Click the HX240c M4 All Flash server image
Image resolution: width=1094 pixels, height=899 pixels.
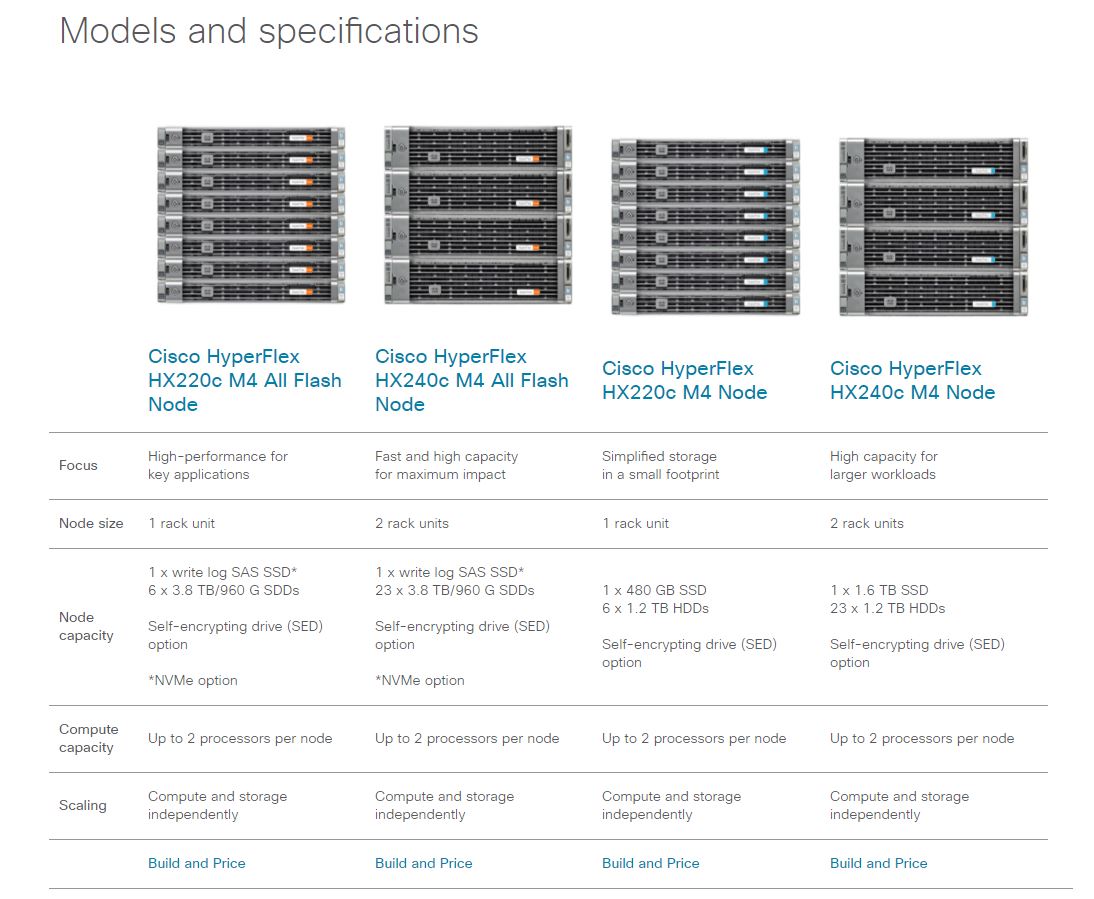point(478,215)
